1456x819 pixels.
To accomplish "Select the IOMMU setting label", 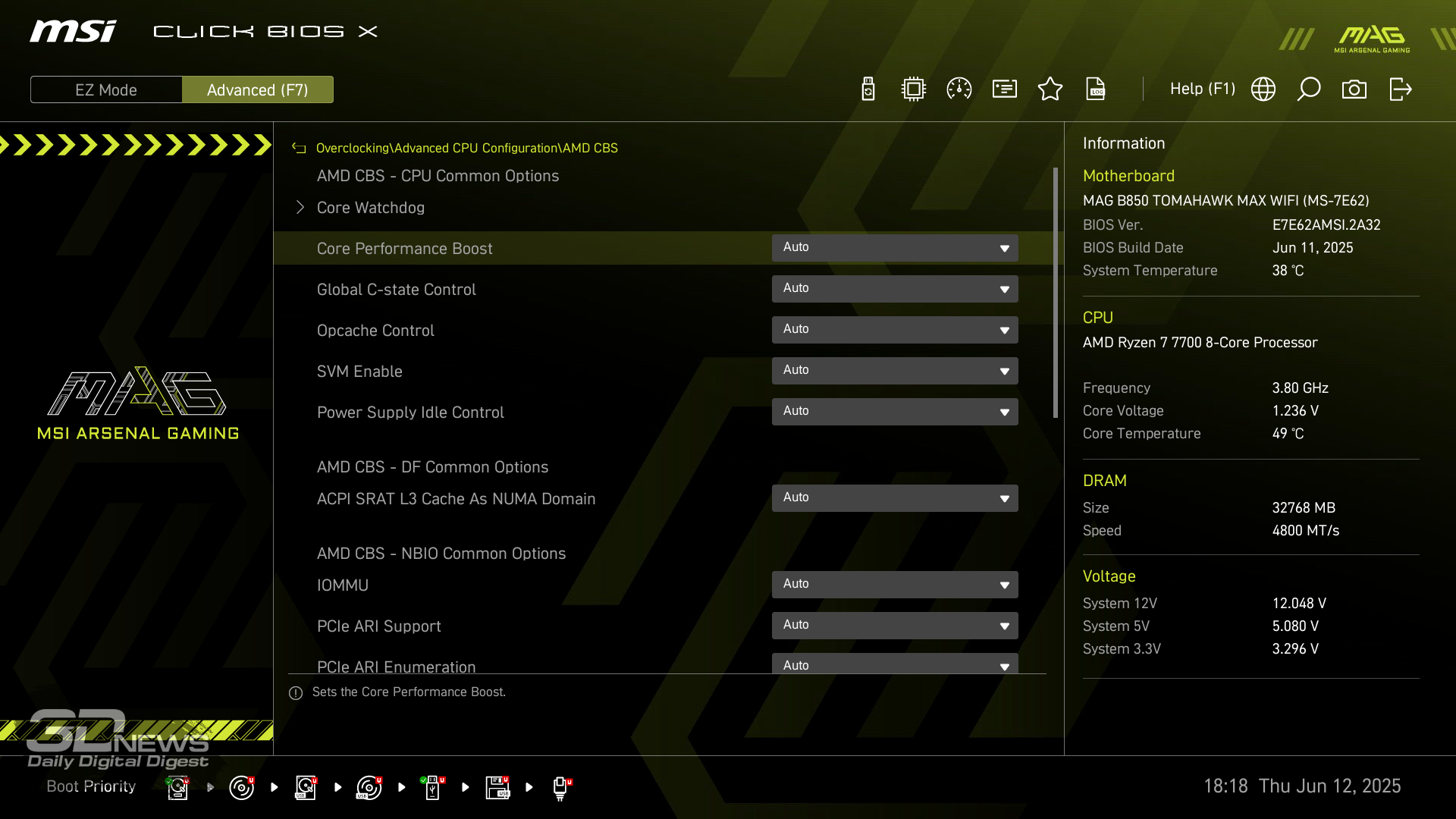I will [342, 585].
